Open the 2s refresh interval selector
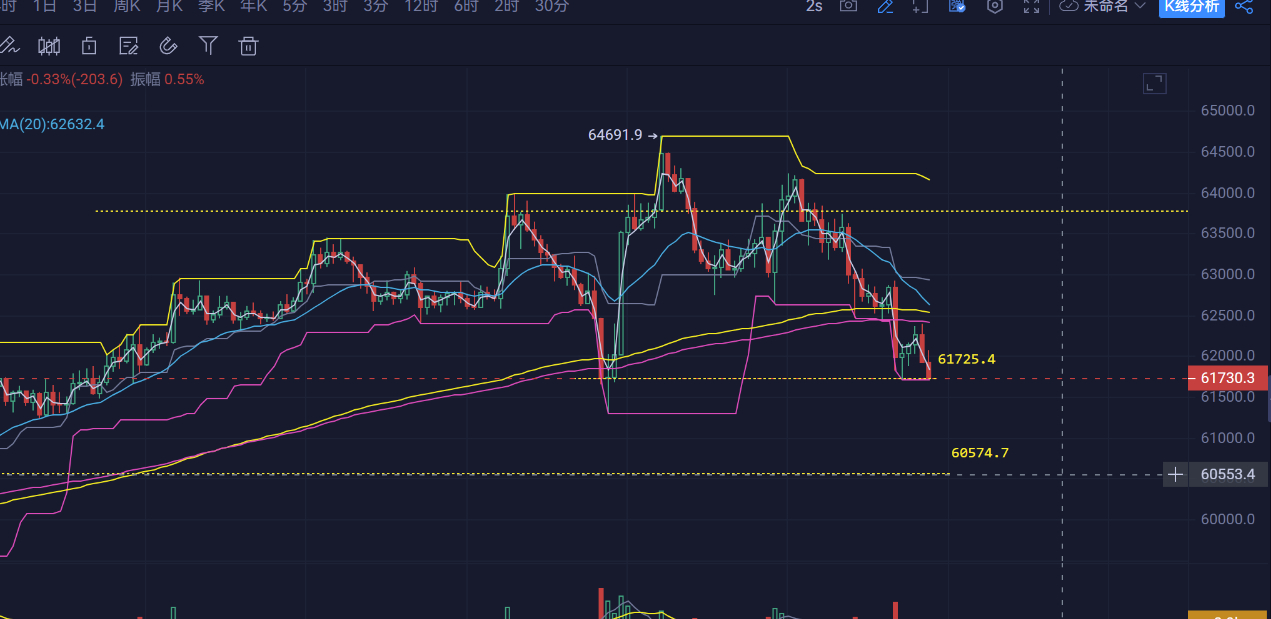The width and height of the screenshot is (1271, 619). pyautogui.click(x=814, y=6)
